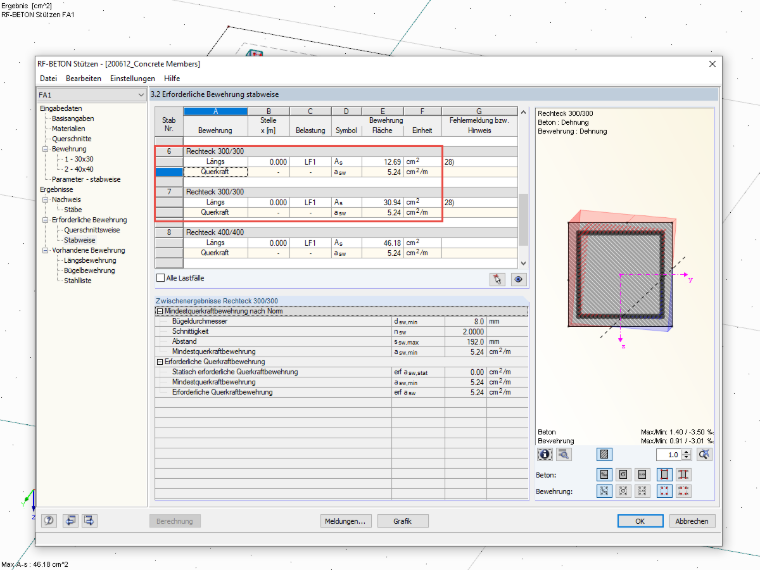Click Bügeldurchmesser value 8.0

466,321
